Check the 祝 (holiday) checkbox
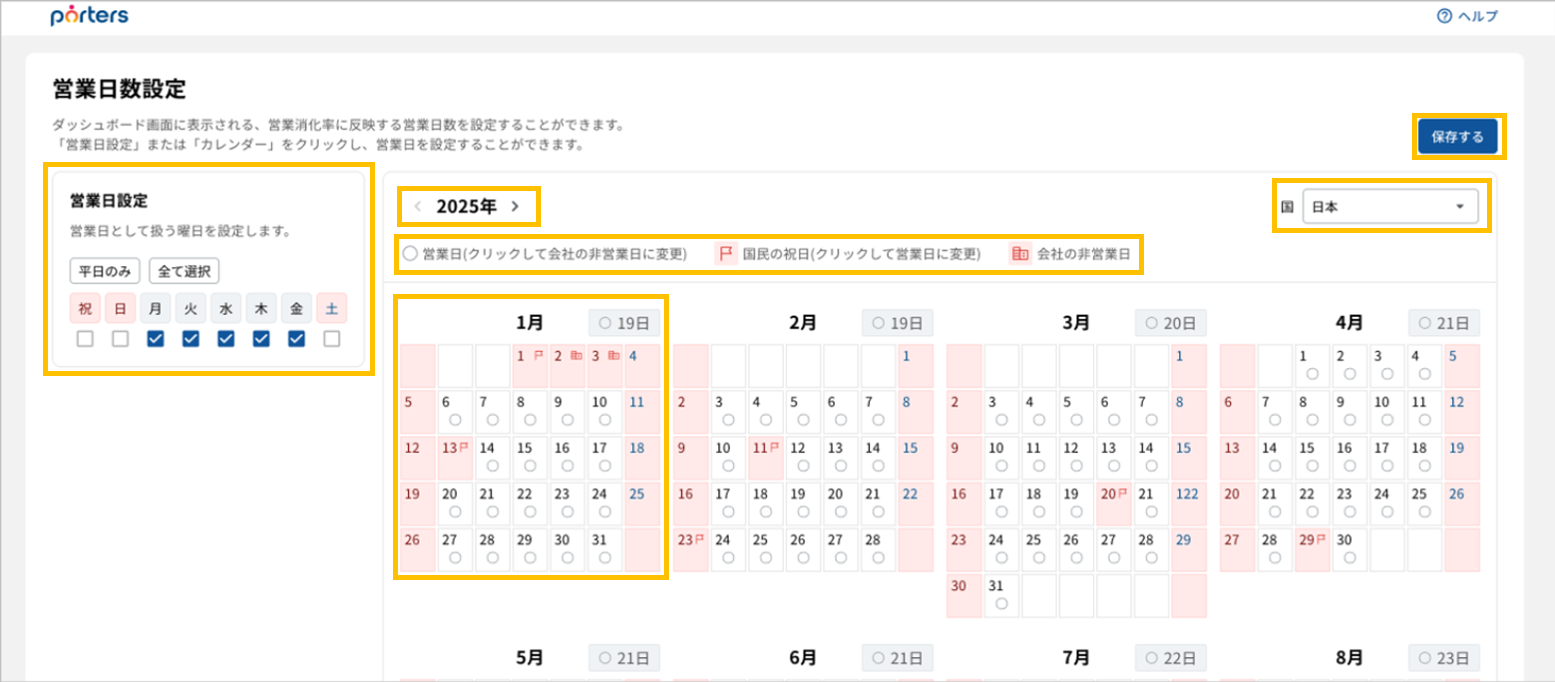The height and width of the screenshot is (682, 1555). [85, 339]
